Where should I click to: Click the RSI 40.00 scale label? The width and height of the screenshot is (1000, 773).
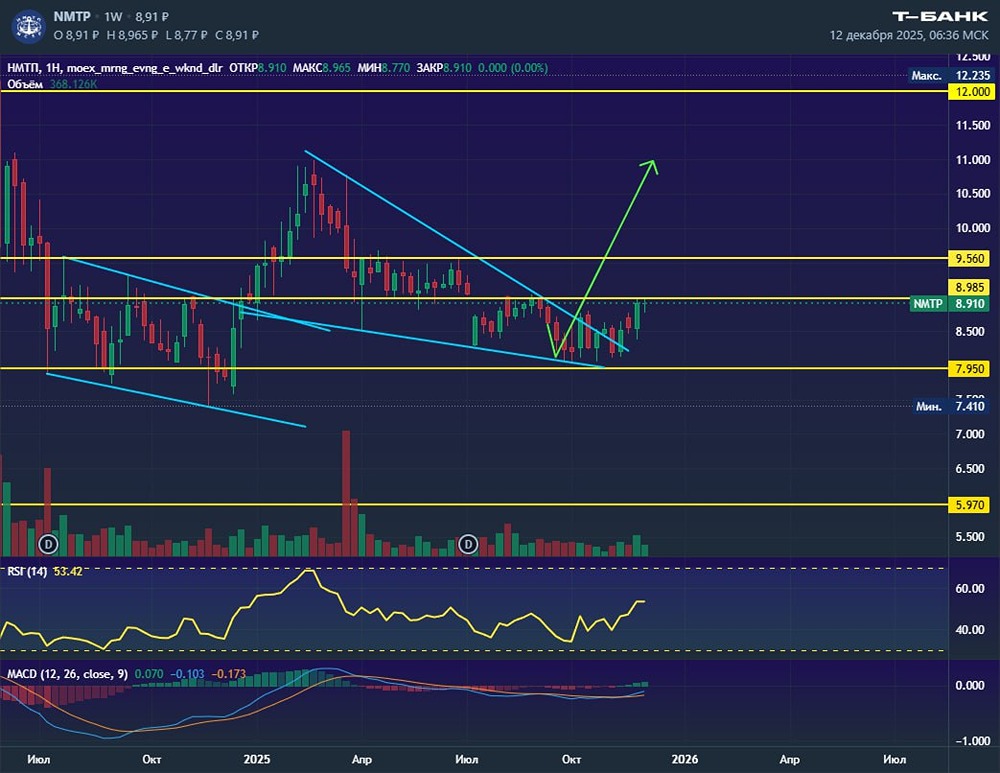pos(970,629)
